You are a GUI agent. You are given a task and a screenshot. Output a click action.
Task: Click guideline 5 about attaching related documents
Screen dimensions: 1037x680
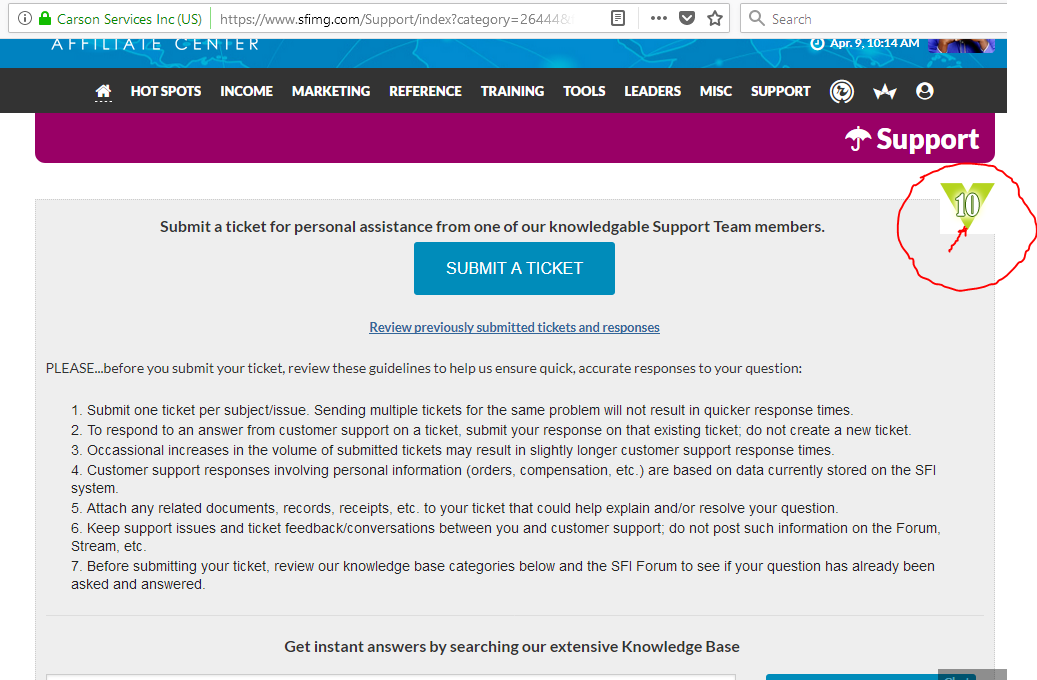click(x=455, y=508)
